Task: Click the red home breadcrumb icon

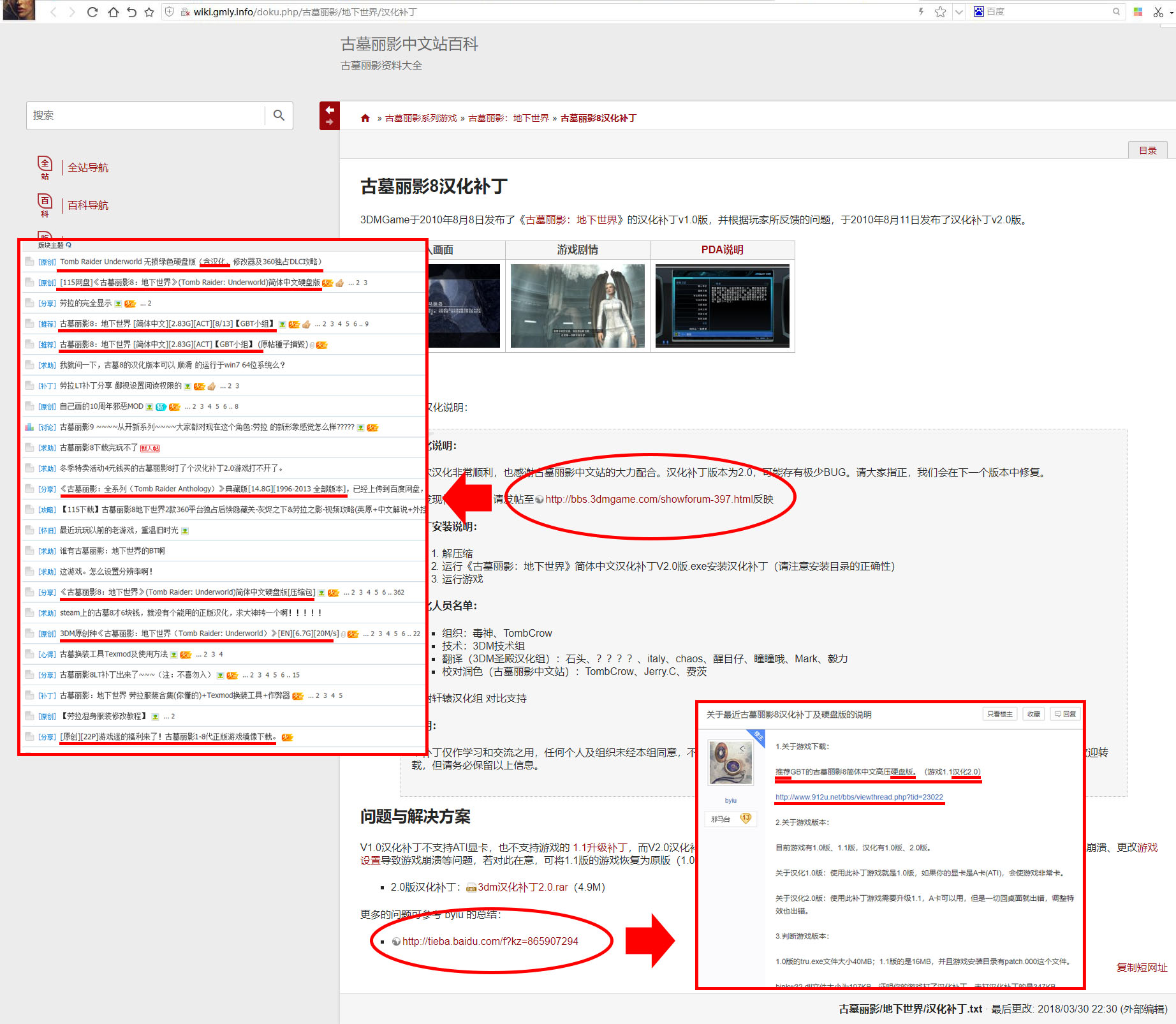Action: 365,118
